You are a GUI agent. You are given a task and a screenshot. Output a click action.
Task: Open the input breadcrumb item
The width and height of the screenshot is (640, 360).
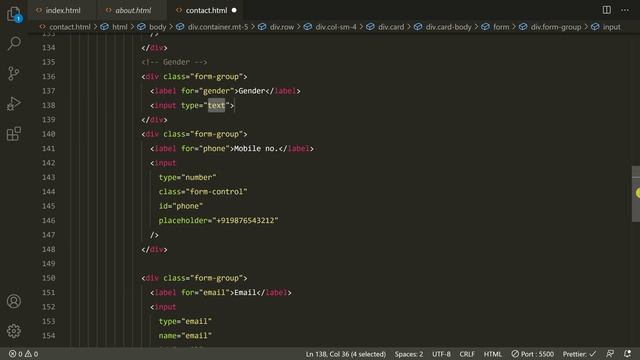tap(611, 27)
